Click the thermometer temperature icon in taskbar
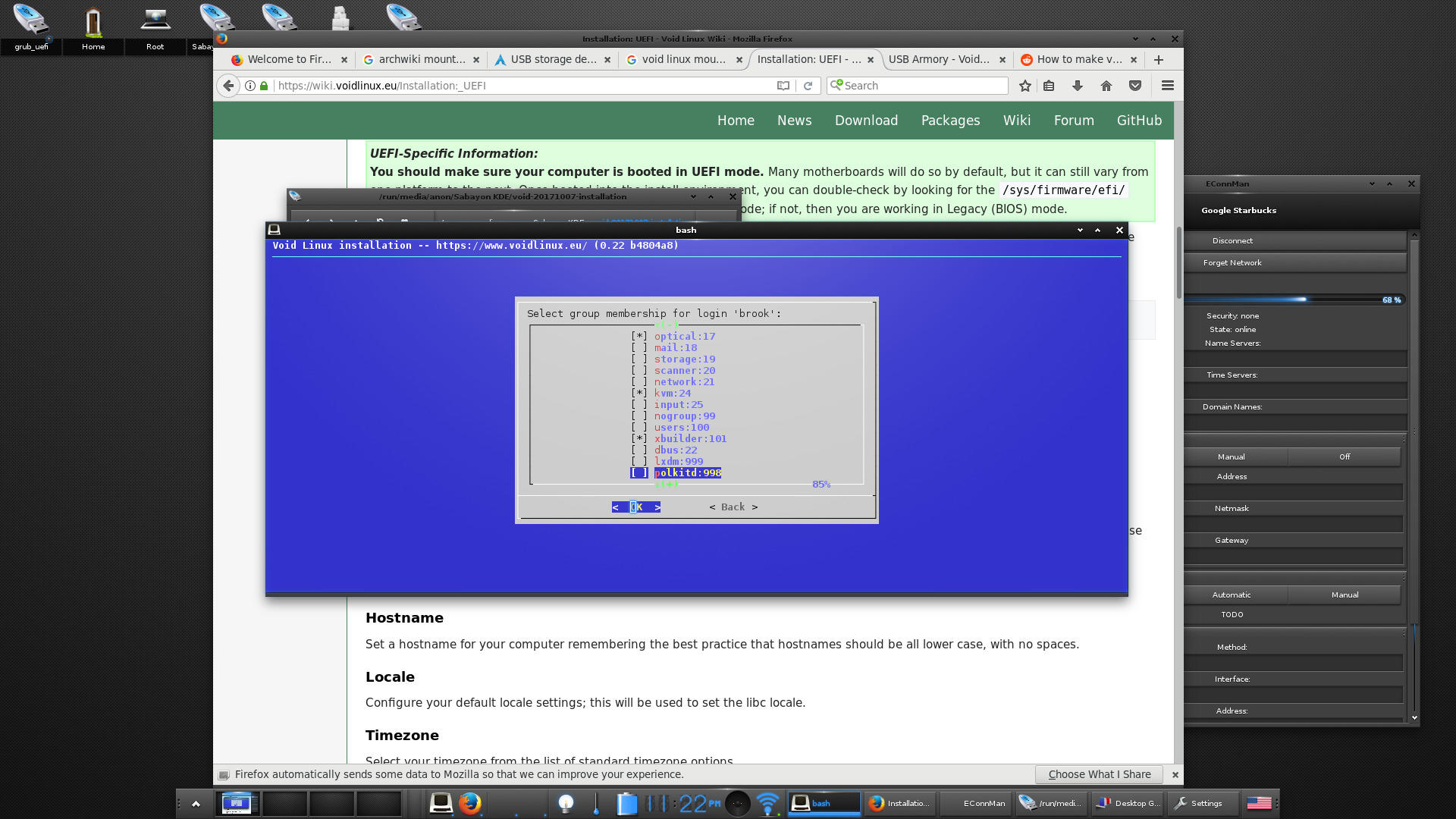The image size is (1456, 819). 596,803
